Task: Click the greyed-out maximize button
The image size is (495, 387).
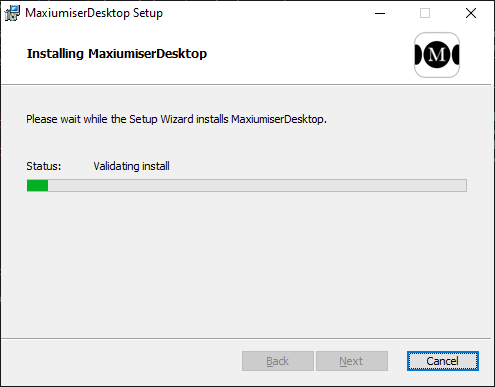Action: (425, 13)
